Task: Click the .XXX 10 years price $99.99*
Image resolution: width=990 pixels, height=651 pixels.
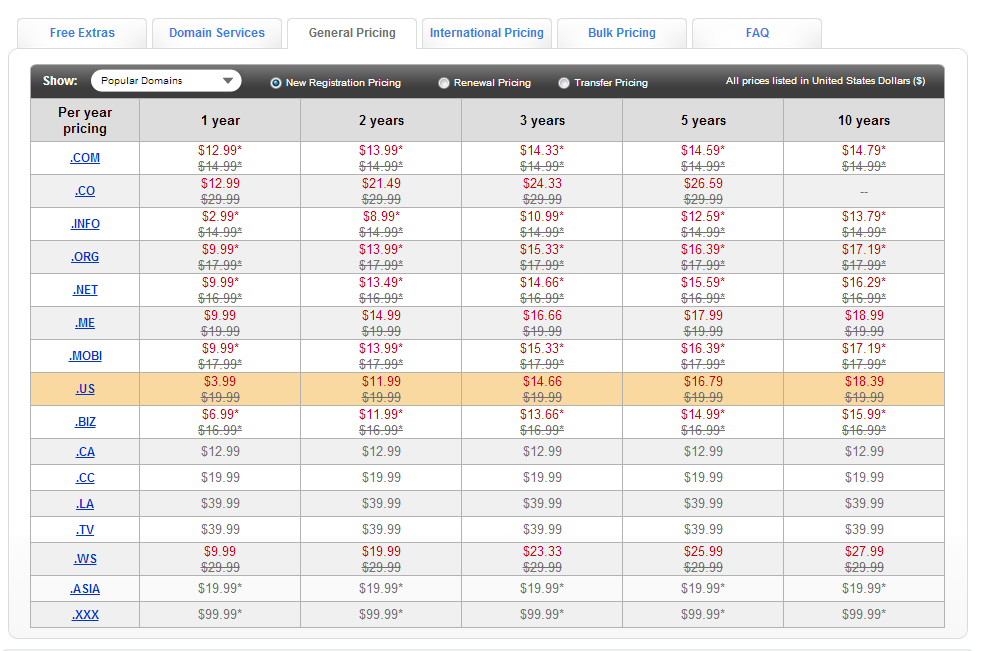Action: [x=864, y=614]
